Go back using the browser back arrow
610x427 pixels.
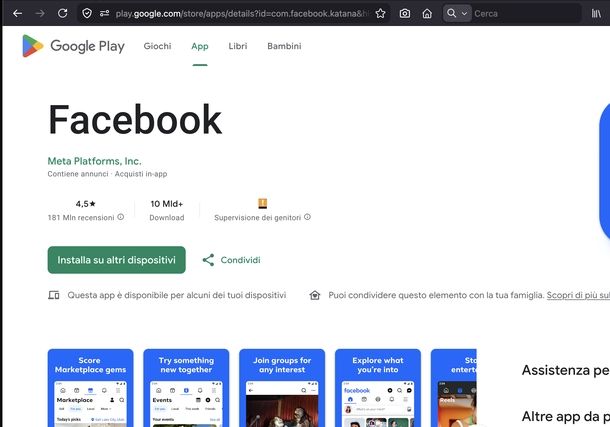[18, 14]
